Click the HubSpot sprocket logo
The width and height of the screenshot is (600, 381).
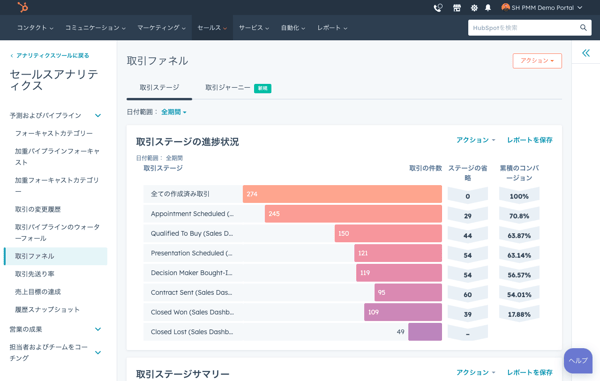(23, 7)
